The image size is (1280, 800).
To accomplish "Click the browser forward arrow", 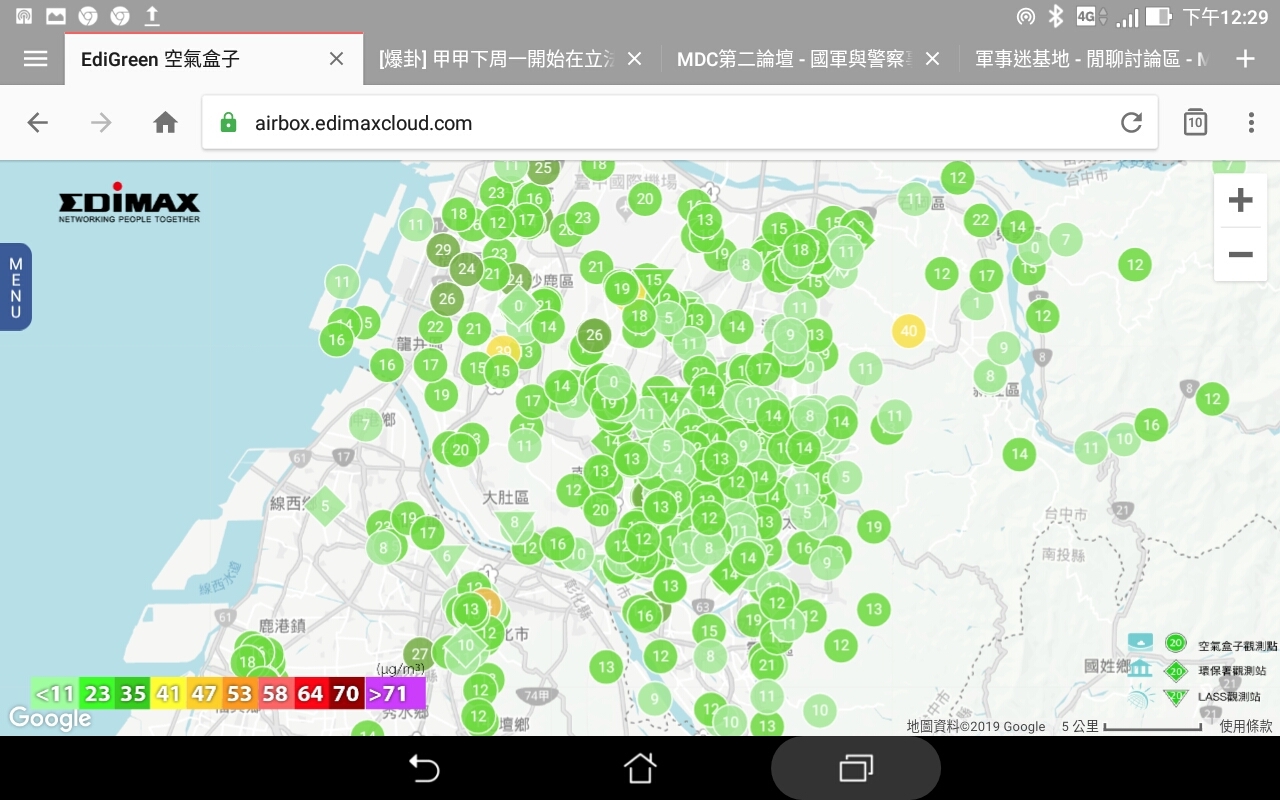I will point(101,123).
